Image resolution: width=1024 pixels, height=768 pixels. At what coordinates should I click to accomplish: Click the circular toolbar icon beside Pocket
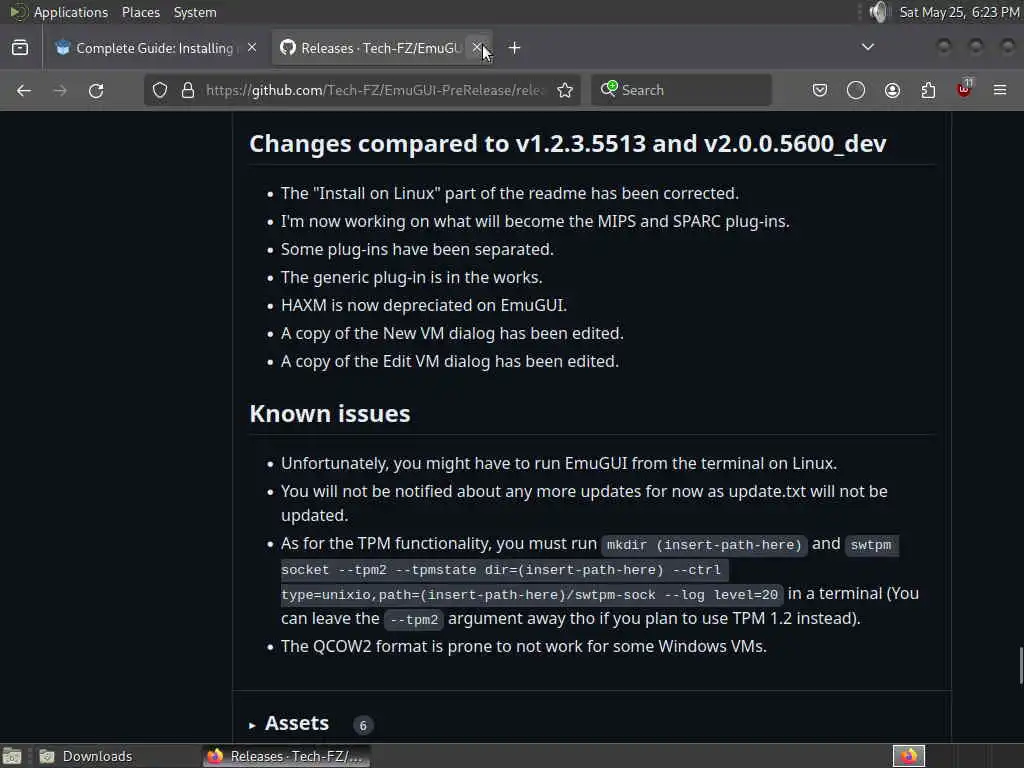tap(856, 90)
